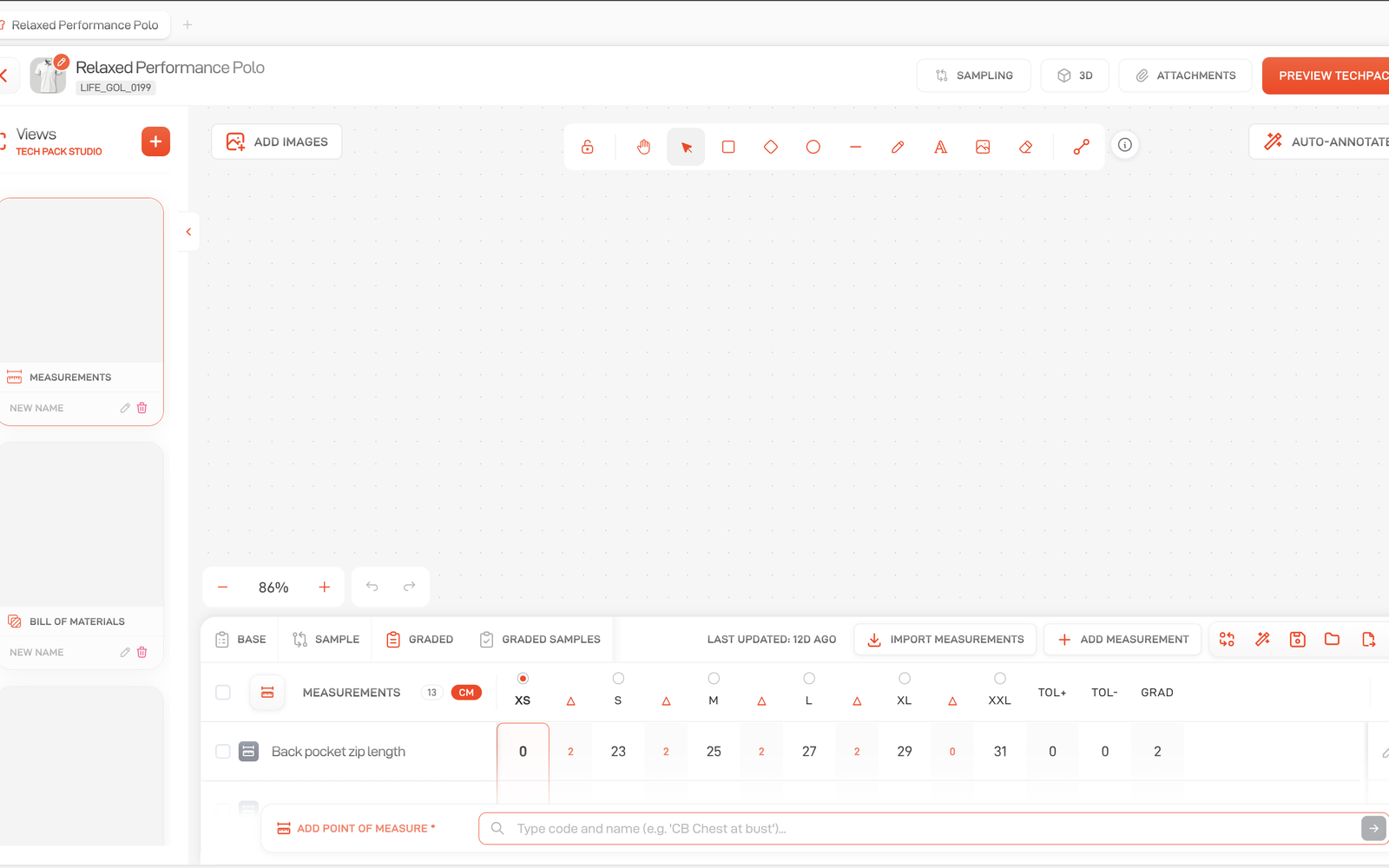The height and width of the screenshot is (868, 1389).
Task: Switch to the GRADED SAMPLES tab
Action: pyautogui.click(x=540, y=639)
